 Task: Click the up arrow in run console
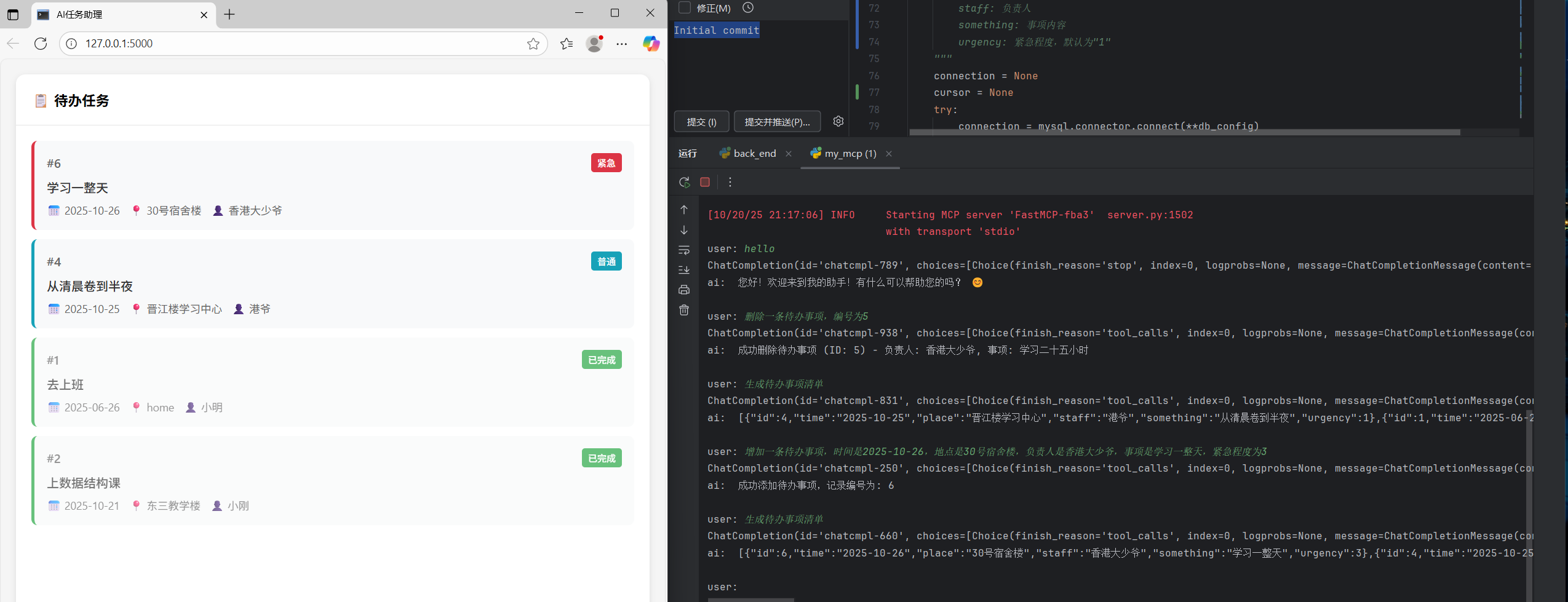coord(684,210)
